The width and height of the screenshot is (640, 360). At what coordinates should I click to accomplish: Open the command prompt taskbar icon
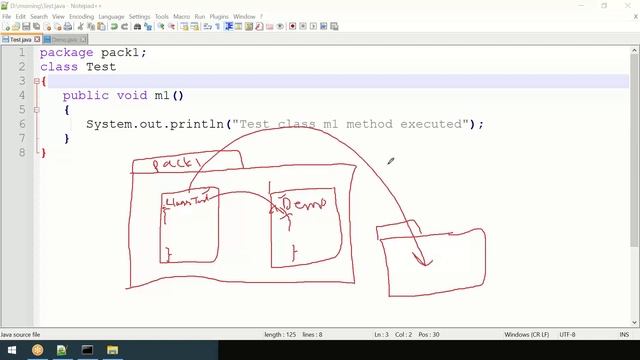(x=87, y=350)
